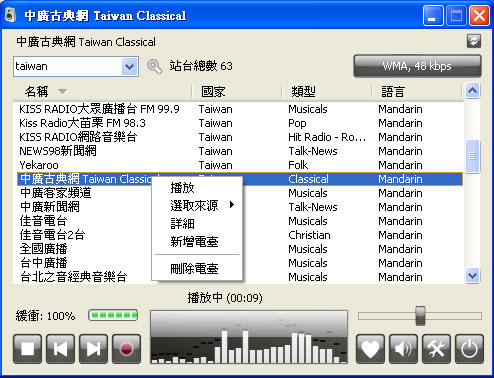Click the highlighted Classical genre cell
Viewport: 494px width, 378px height.
pos(308,179)
